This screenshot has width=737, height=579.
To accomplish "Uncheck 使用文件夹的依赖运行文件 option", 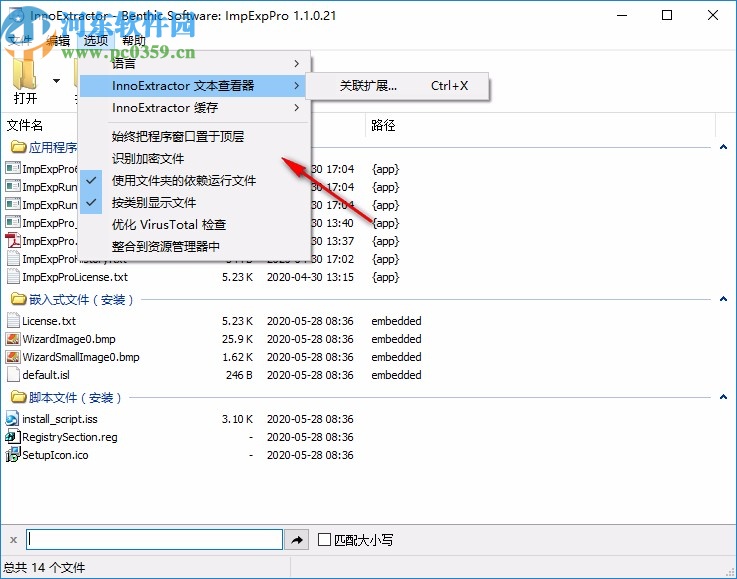I will 195,180.
